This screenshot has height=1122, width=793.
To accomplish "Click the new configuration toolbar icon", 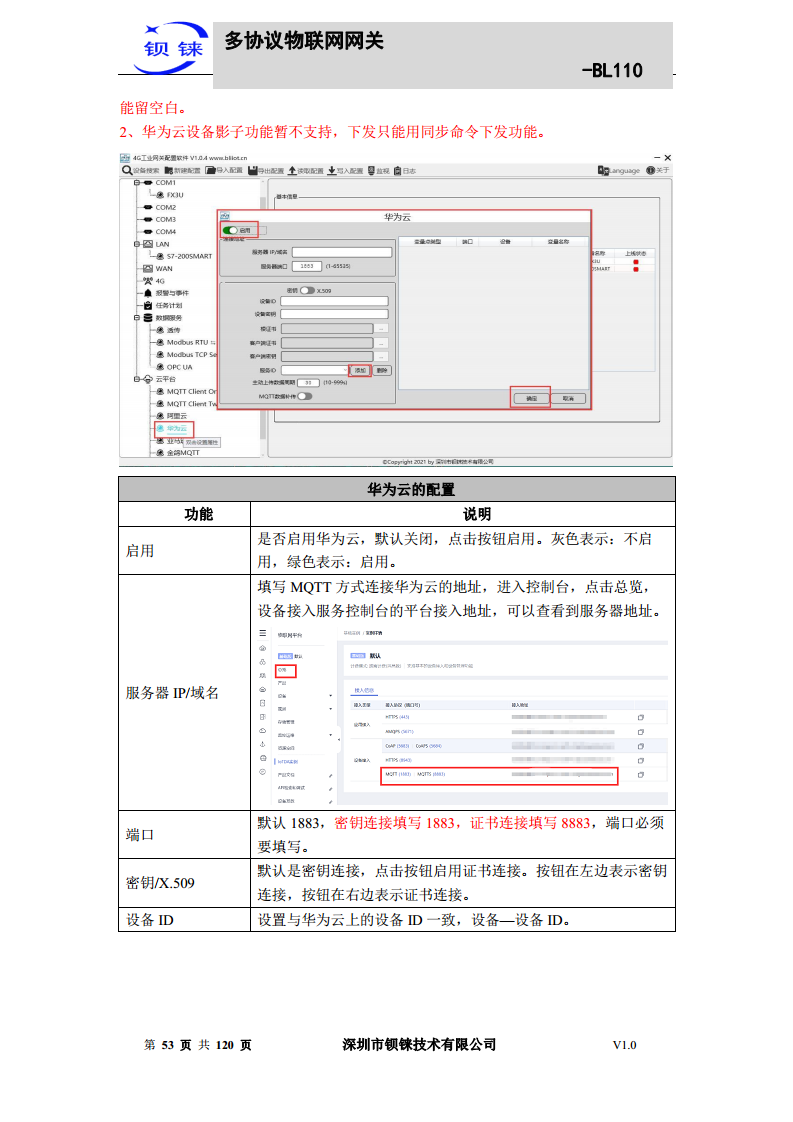I will pyautogui.click(x=169, y=170).
